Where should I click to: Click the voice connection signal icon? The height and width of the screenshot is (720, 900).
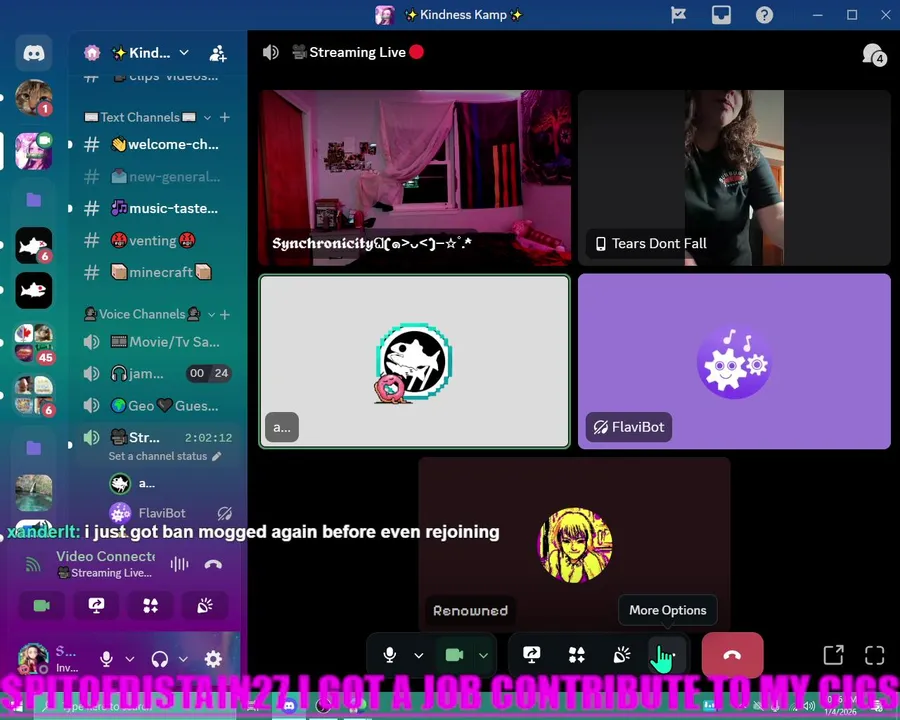pyautogui.click(x=33, y=564)
